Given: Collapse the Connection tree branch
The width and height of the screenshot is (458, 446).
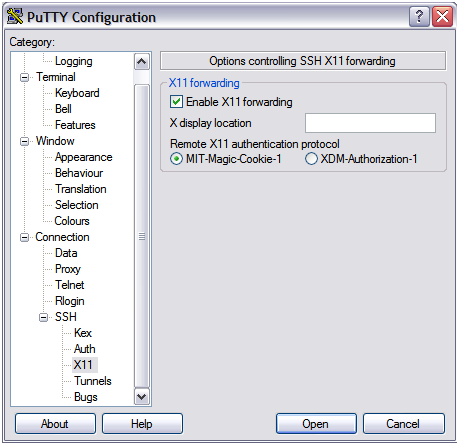Looking at the screenshot, I should point(24,237).
